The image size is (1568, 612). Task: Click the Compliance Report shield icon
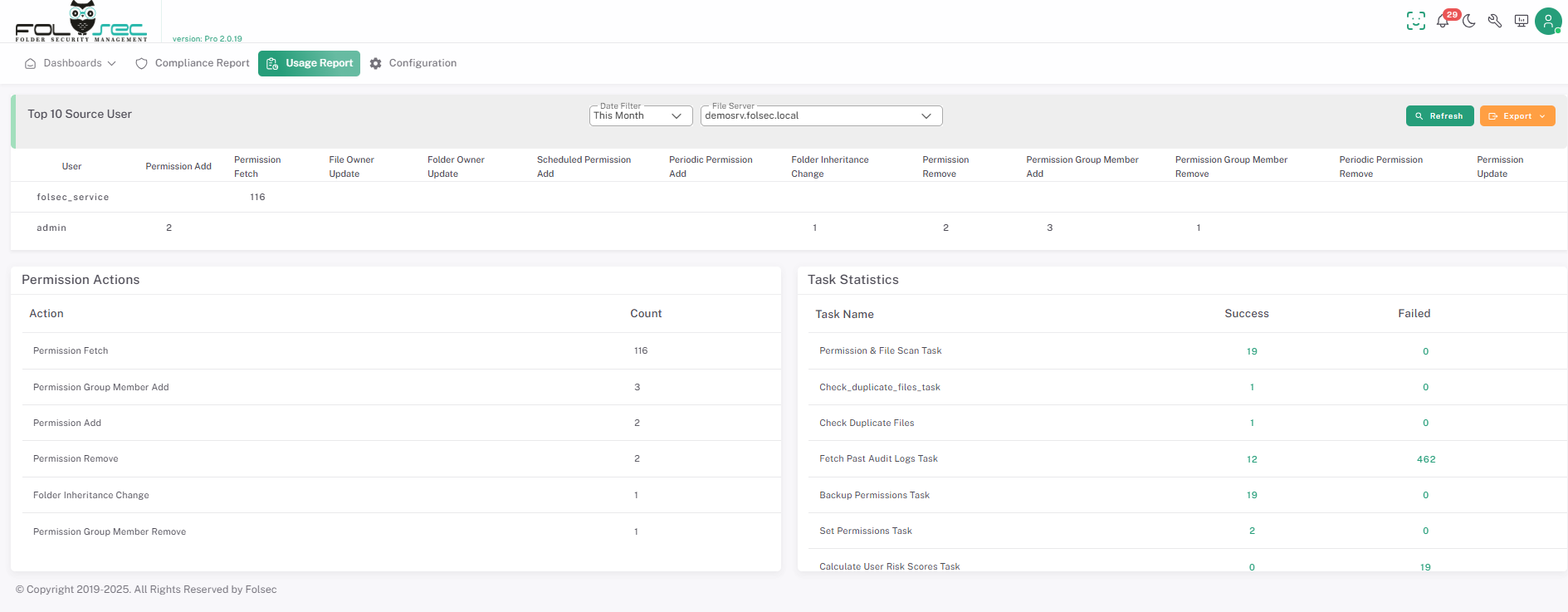click(x=142, y=64)
